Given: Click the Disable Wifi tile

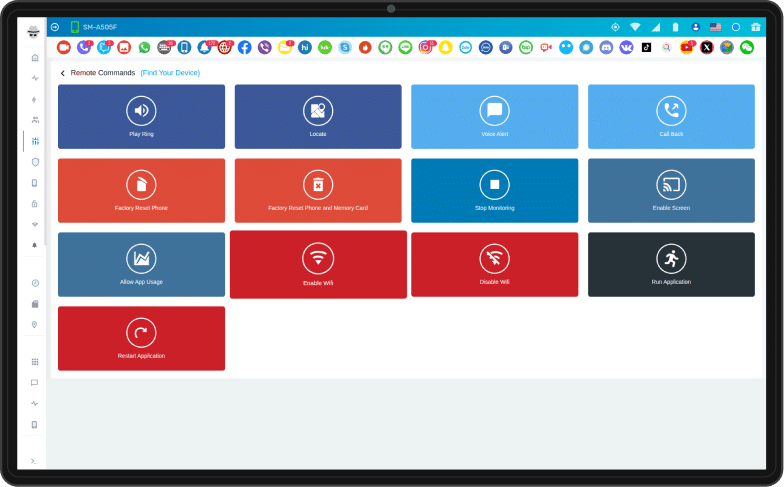Looking at the screenshot, I should [x=494, y=264].
